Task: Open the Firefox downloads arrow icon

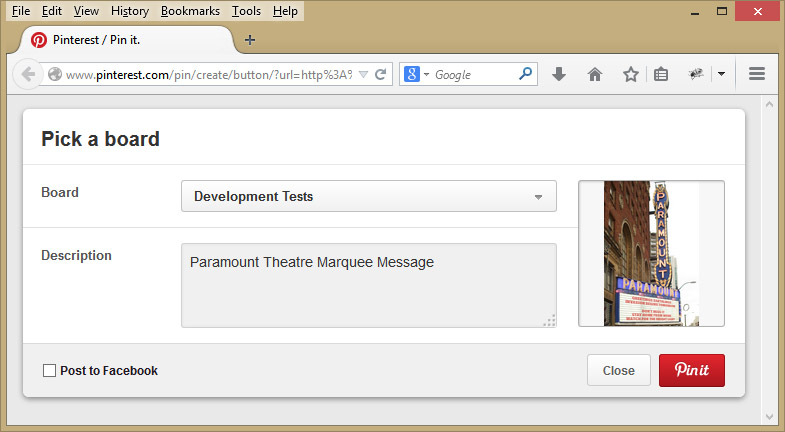Action: click(x=559, y=74)
